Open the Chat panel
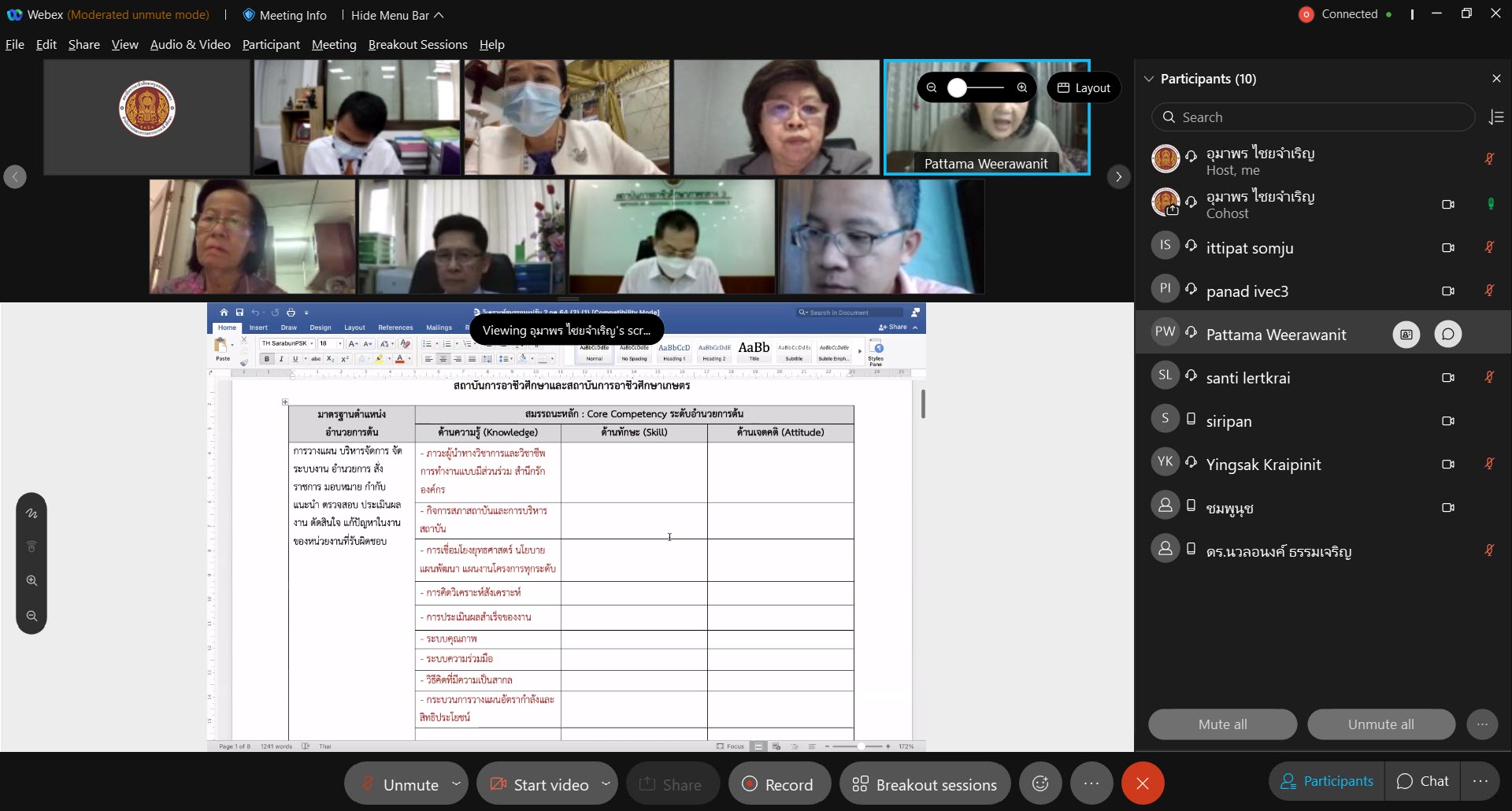The image size is (1512, 811). tap(1422, 781)
